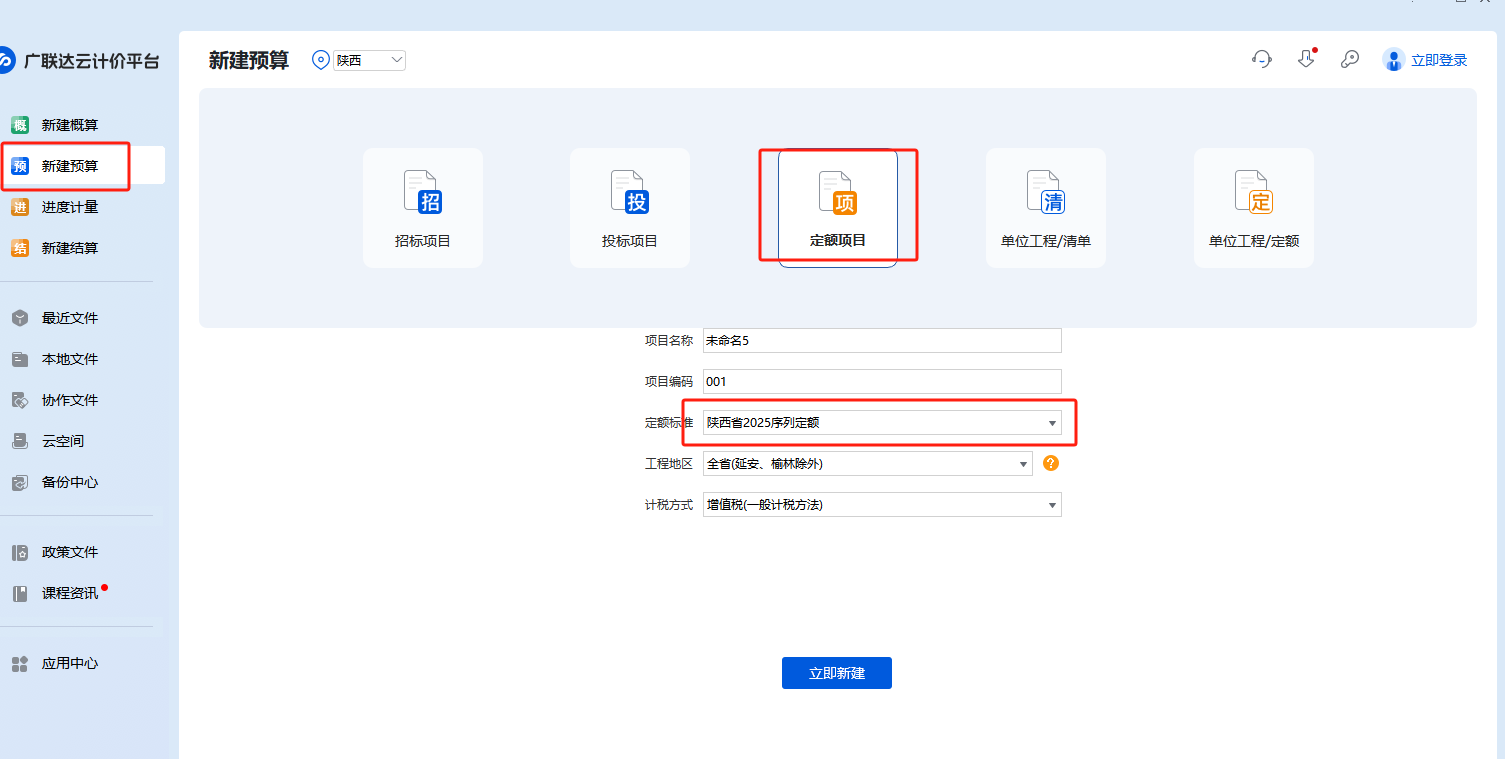Click the 进度计量 orange icon
This screenshot has width=1505, height=759.
coord(20,207)
